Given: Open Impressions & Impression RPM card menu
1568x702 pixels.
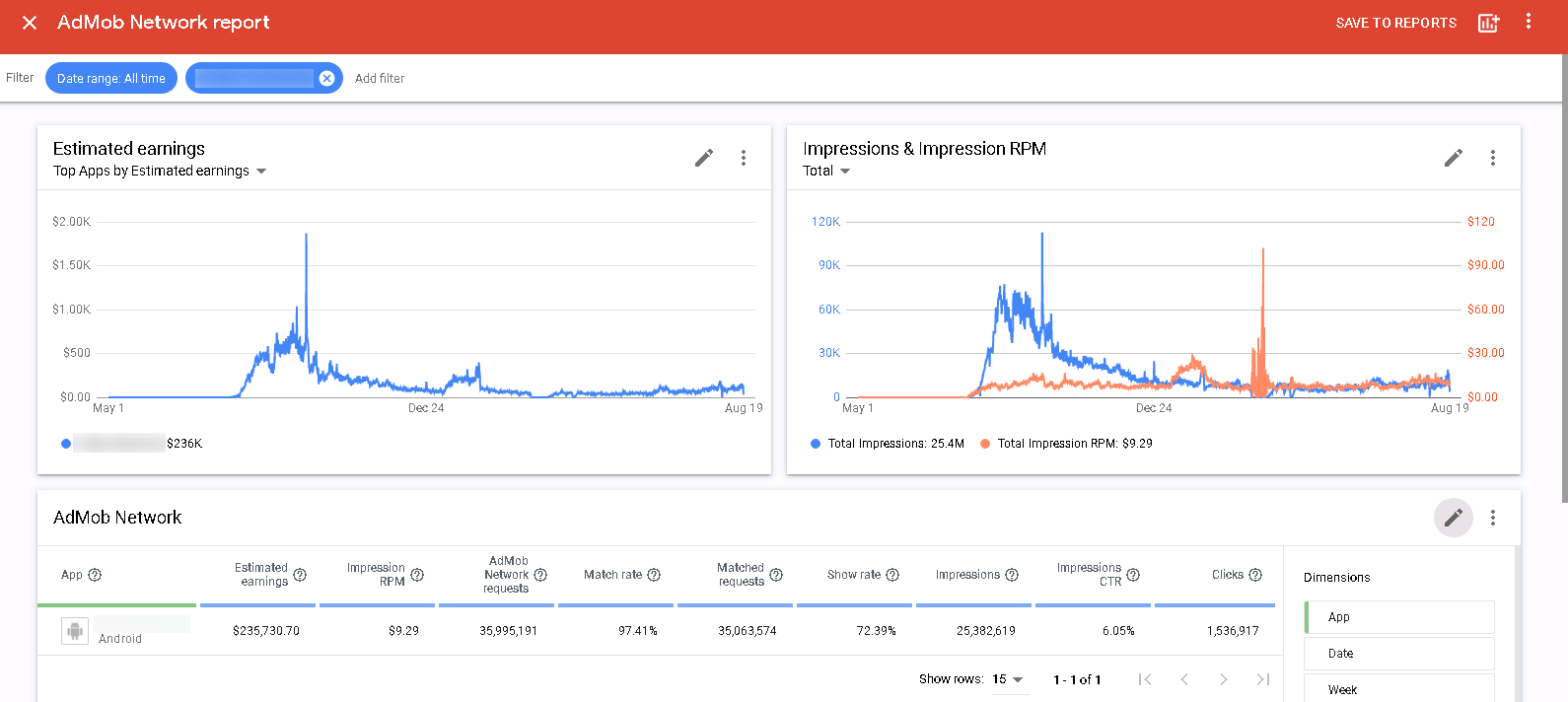Looking at the screenshot, I should tap(1493, 158).
